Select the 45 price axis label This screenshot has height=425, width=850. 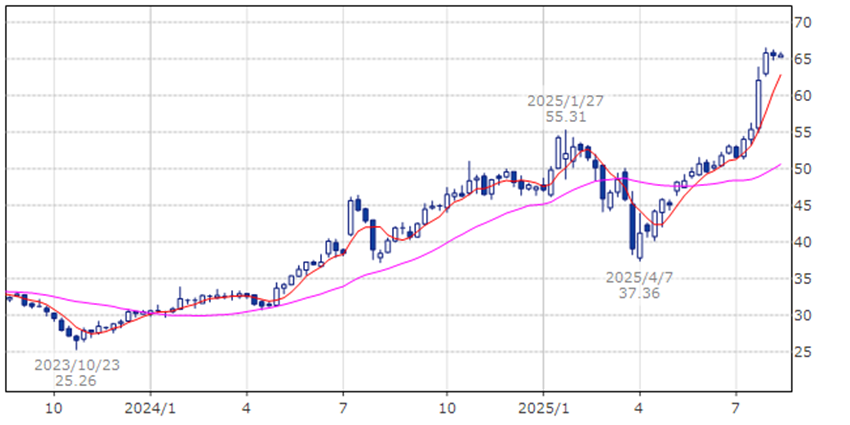801,206
